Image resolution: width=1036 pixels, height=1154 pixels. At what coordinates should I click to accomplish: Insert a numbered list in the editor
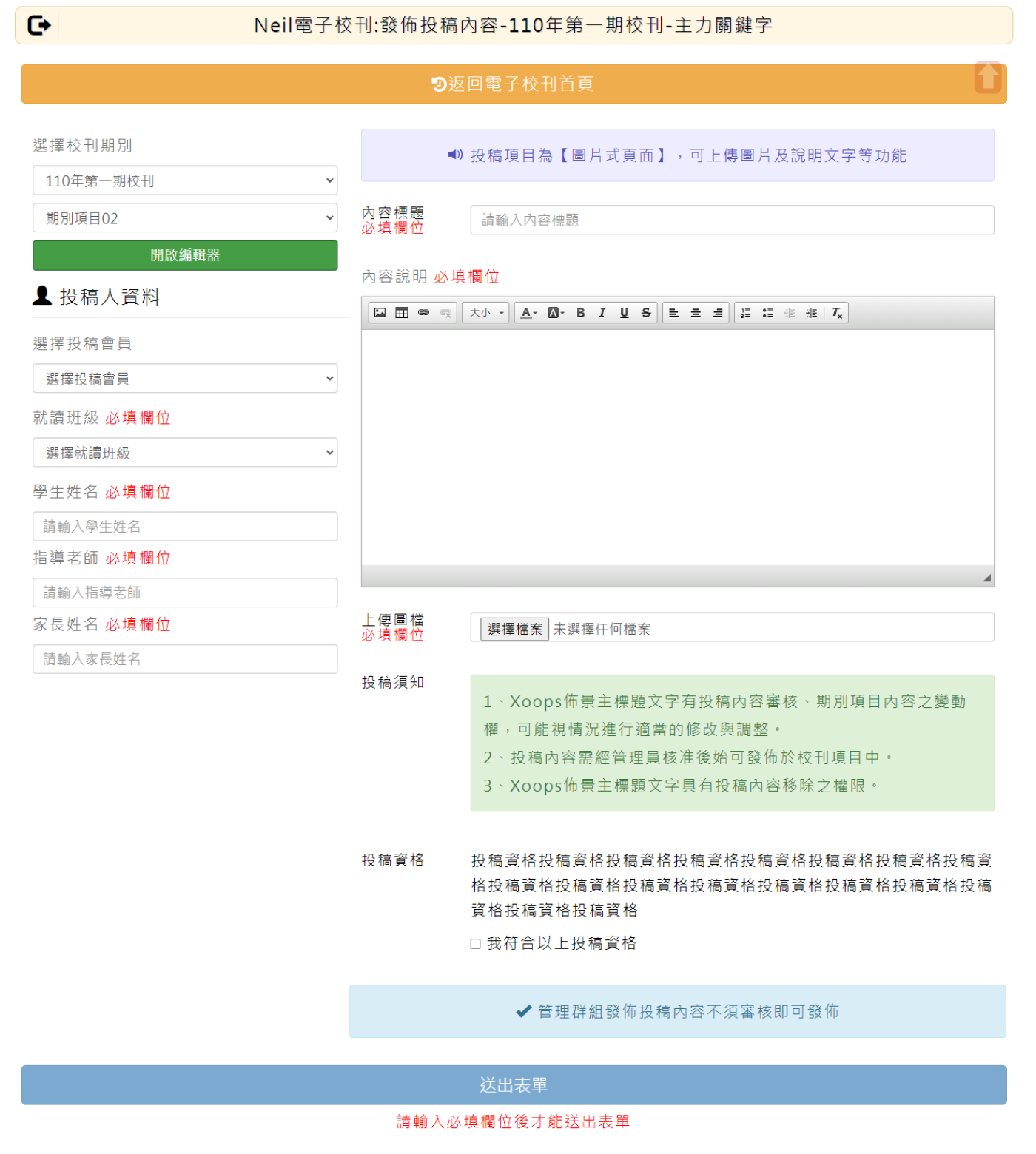(x=745, y=312)
